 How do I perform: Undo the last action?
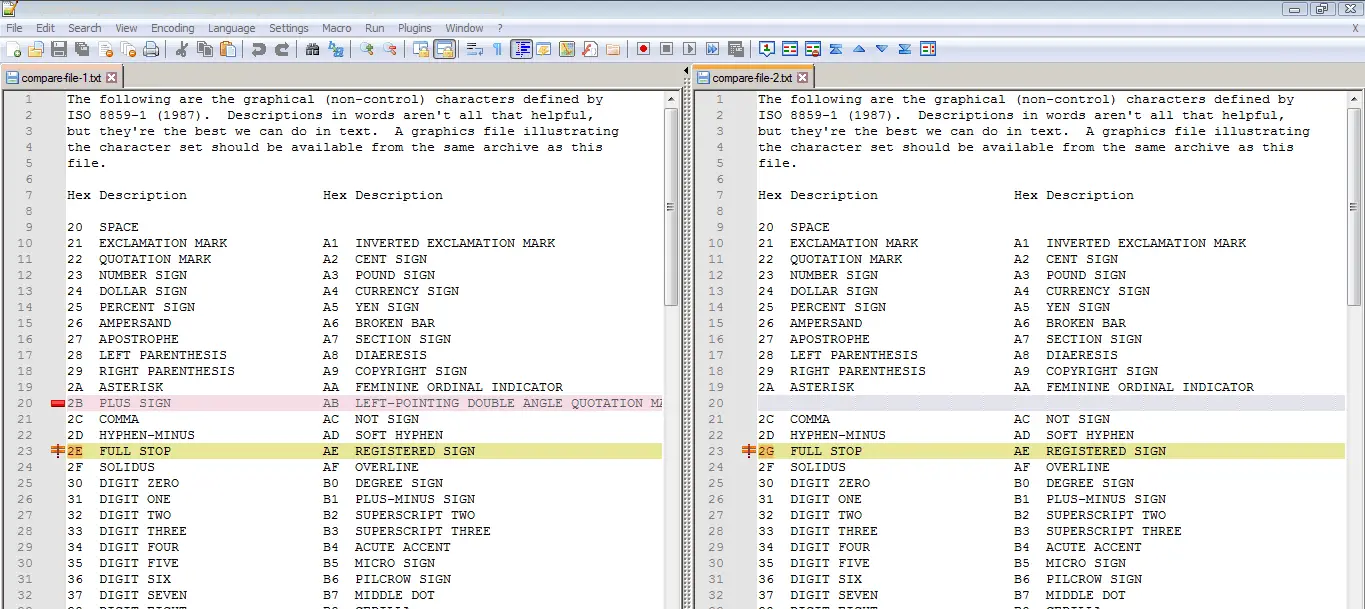pos(257,47)
